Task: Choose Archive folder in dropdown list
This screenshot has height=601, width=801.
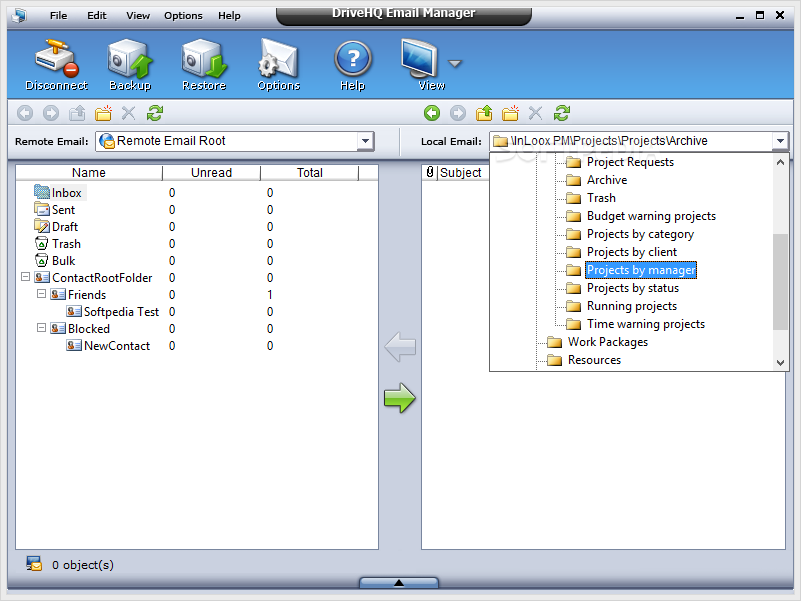Action: pos(607,180)
